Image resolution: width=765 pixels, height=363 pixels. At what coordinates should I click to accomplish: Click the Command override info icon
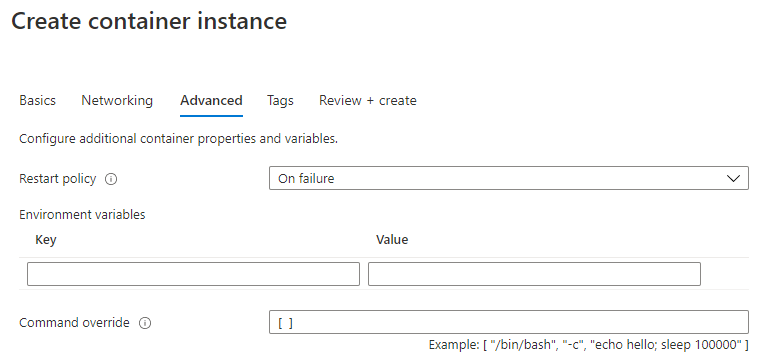pos(145,323)
